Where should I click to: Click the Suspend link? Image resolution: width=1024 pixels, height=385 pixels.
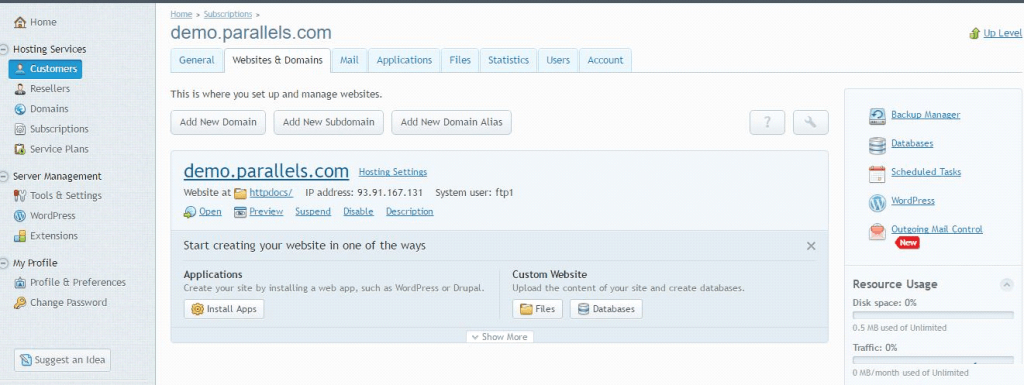[x=313, y=212]
